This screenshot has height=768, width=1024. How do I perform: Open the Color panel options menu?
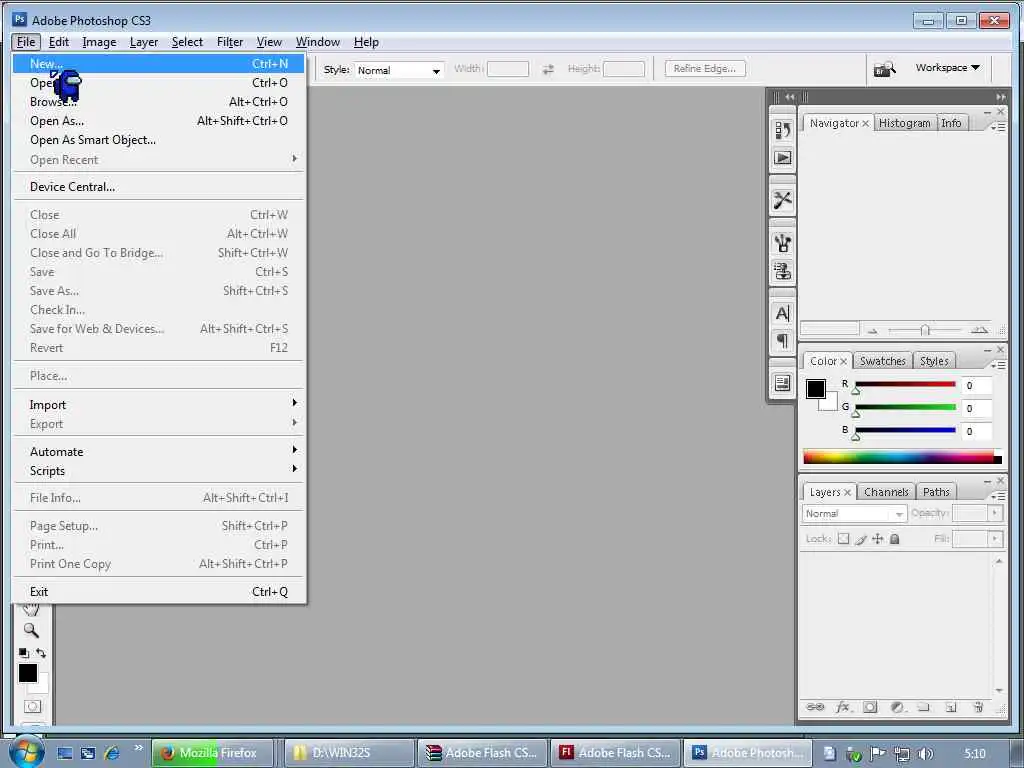[998, 365]
